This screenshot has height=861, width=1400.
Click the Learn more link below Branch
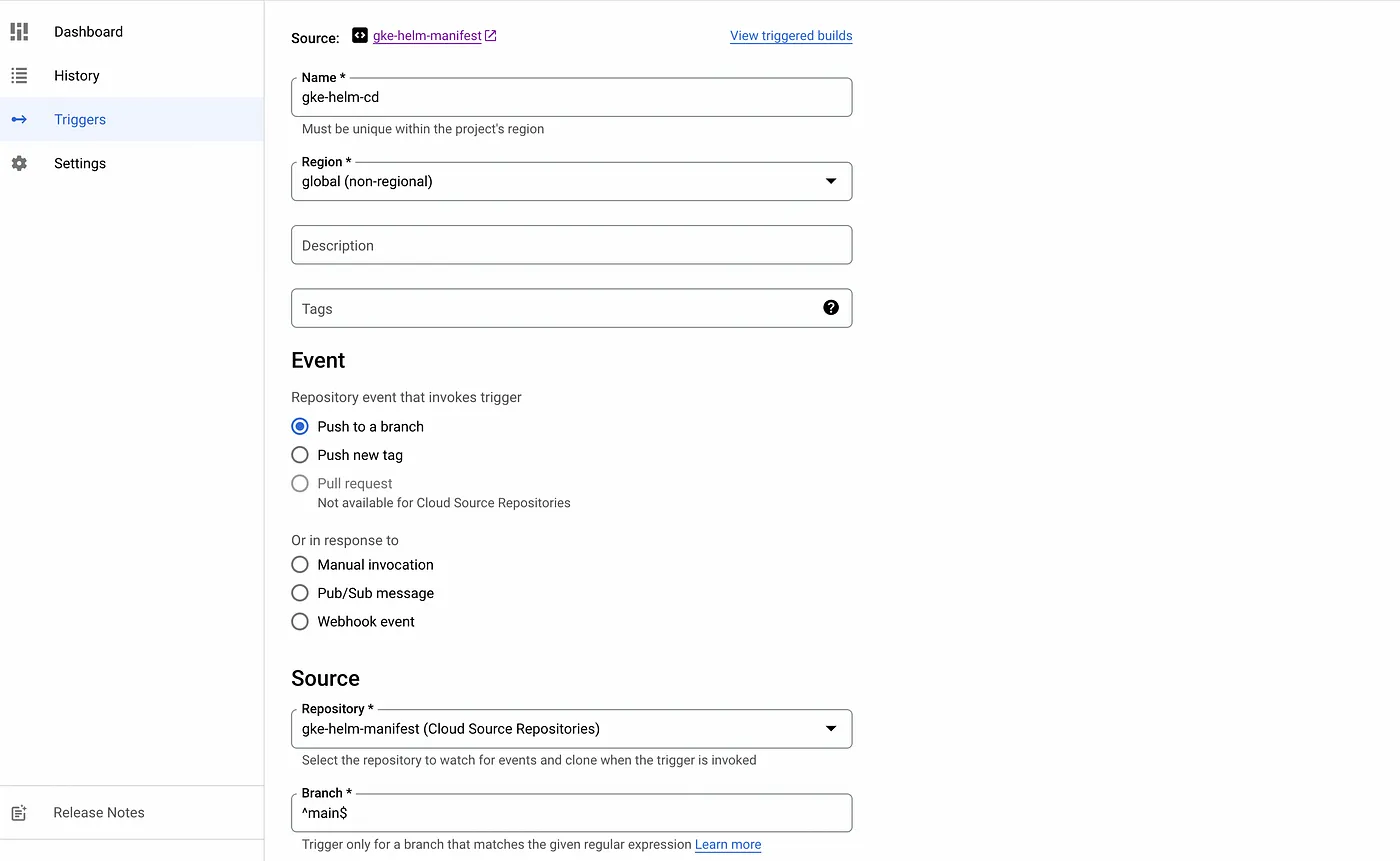pyautogui.click(x=727, y=844)
